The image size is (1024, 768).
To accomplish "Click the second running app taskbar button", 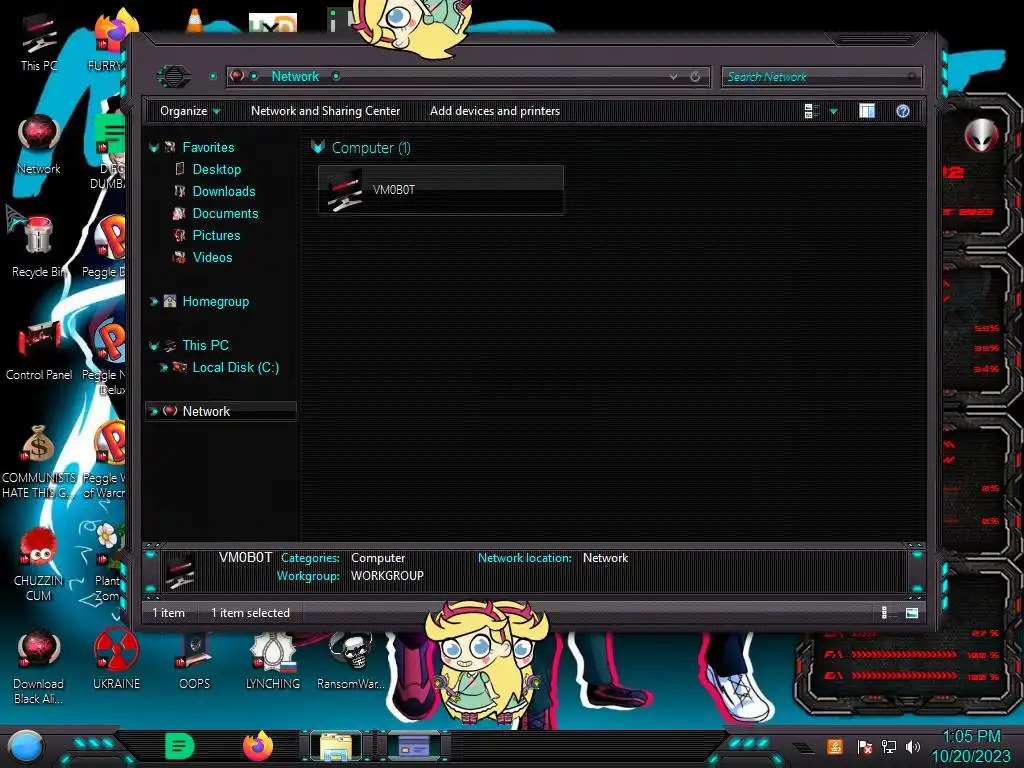I will (x=414, y=746).
